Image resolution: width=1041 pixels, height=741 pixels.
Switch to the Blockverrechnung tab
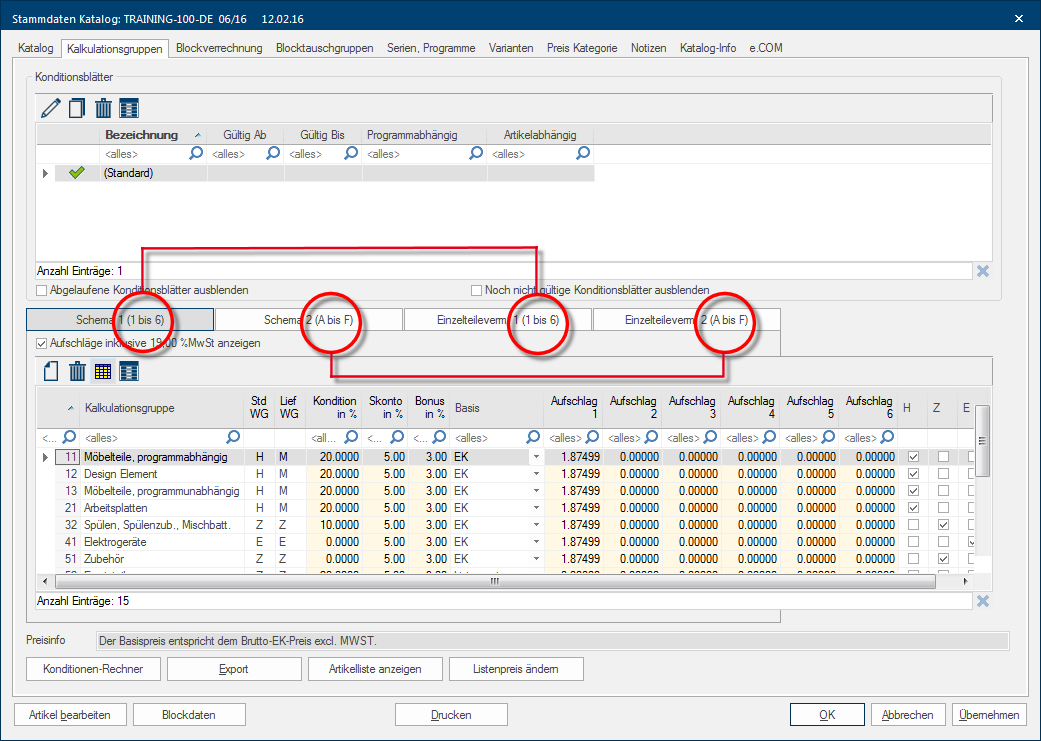tap(219, 48)
